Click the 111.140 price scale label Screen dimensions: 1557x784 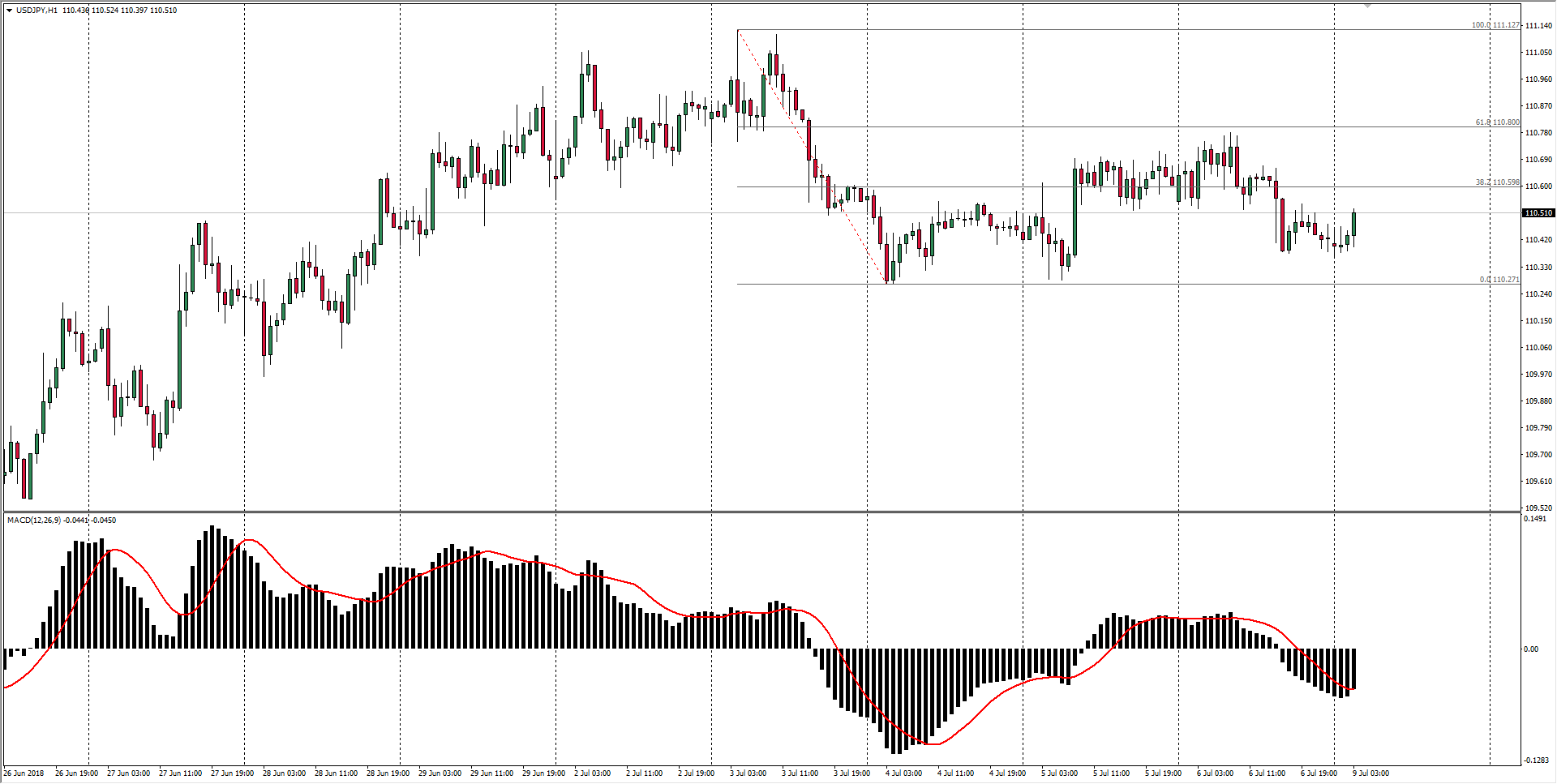click(x=1538, y=26)
